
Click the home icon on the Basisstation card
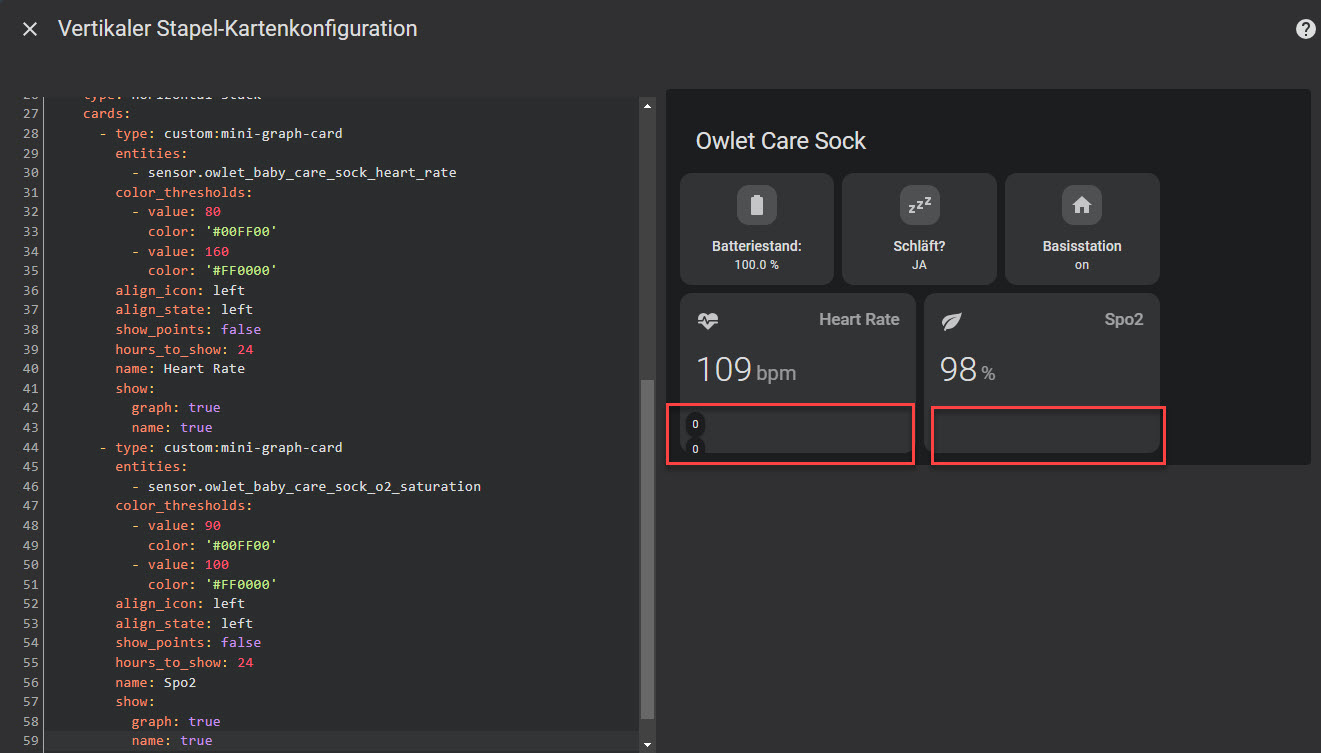[1081, 205]
